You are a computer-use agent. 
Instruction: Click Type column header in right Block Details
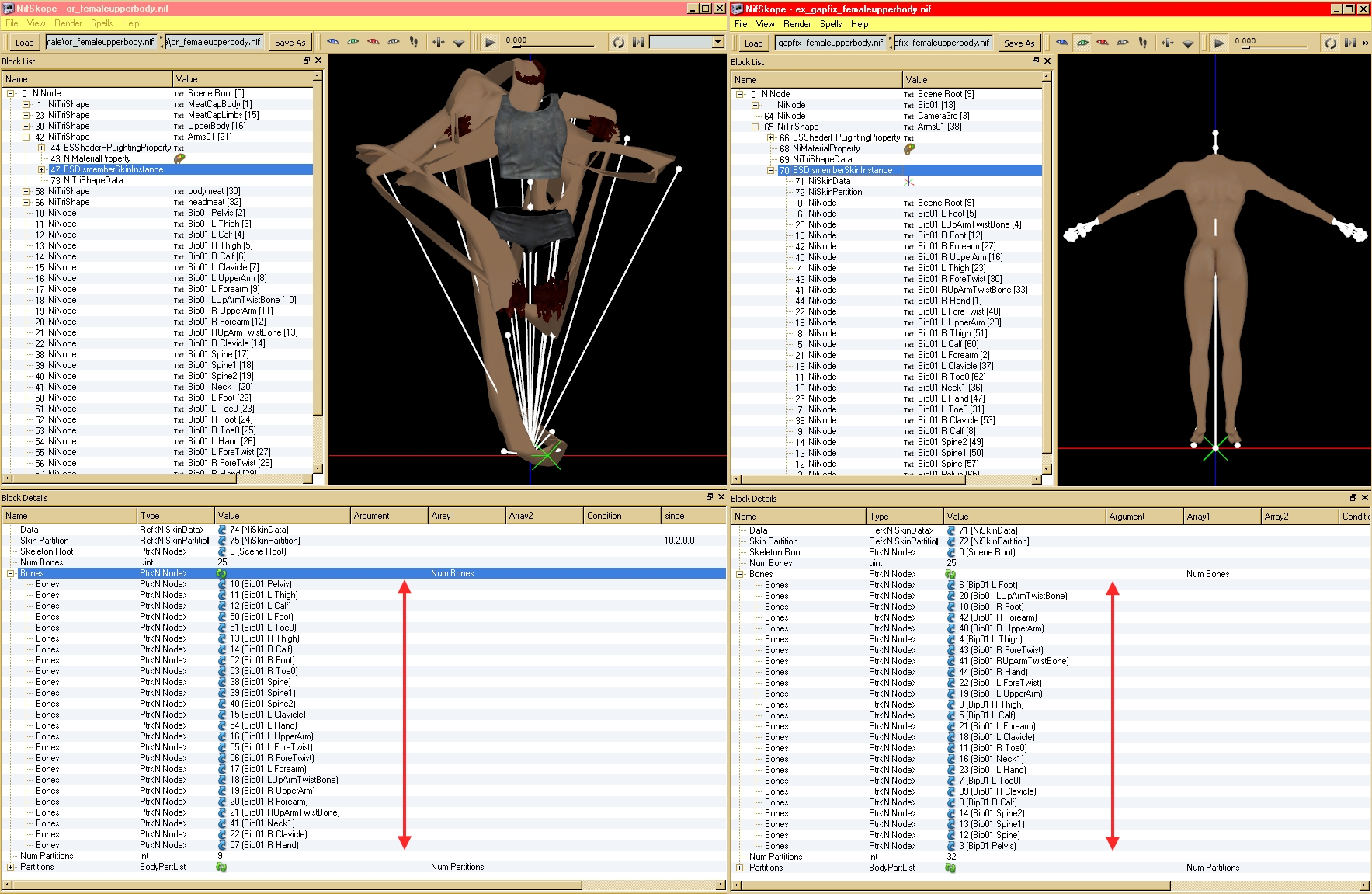[x=904, y=516]
